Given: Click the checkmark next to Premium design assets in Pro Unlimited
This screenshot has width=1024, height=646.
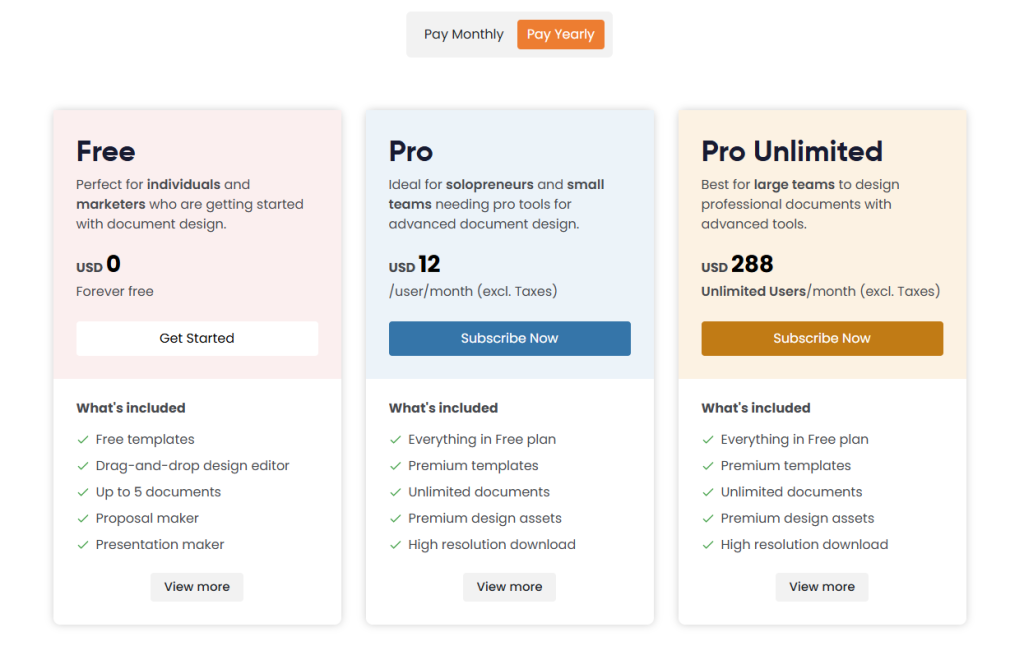Looking at the screenshot, I should pyautogui.click(x=708, y=518).
